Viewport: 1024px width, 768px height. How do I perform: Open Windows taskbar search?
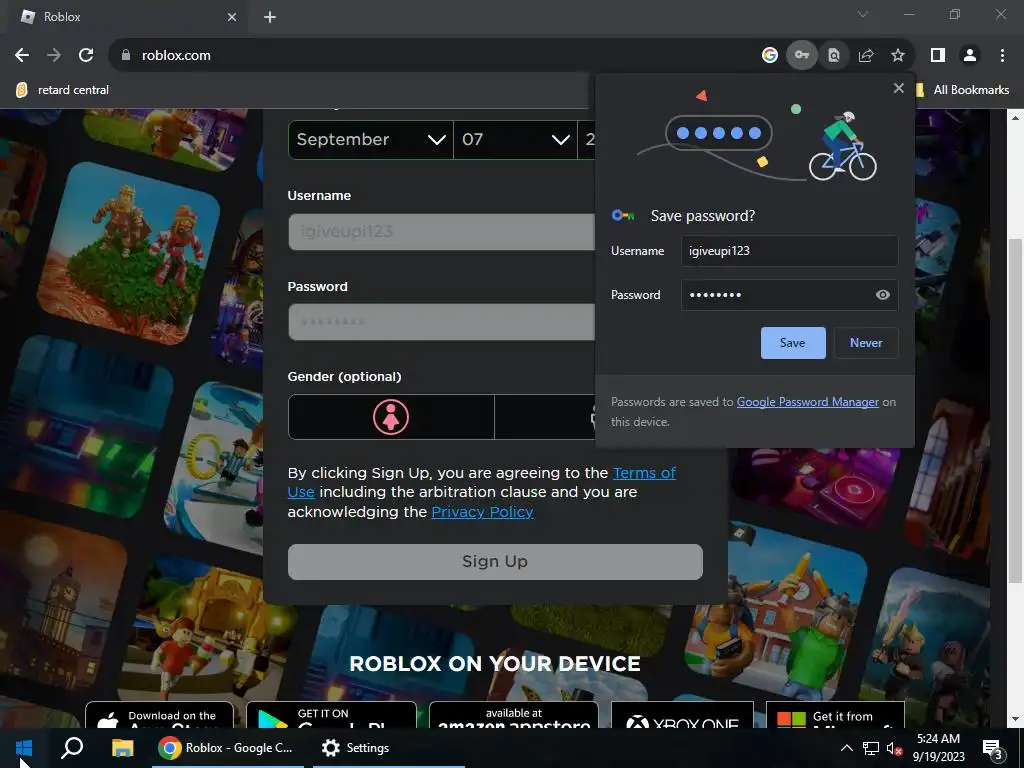tap(72, 748)
